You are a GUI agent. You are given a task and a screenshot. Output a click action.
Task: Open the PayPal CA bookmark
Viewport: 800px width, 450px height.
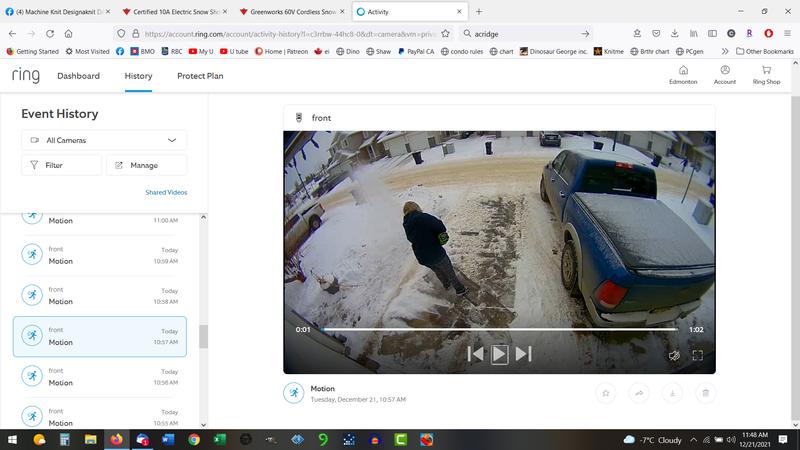click(416, 52)
